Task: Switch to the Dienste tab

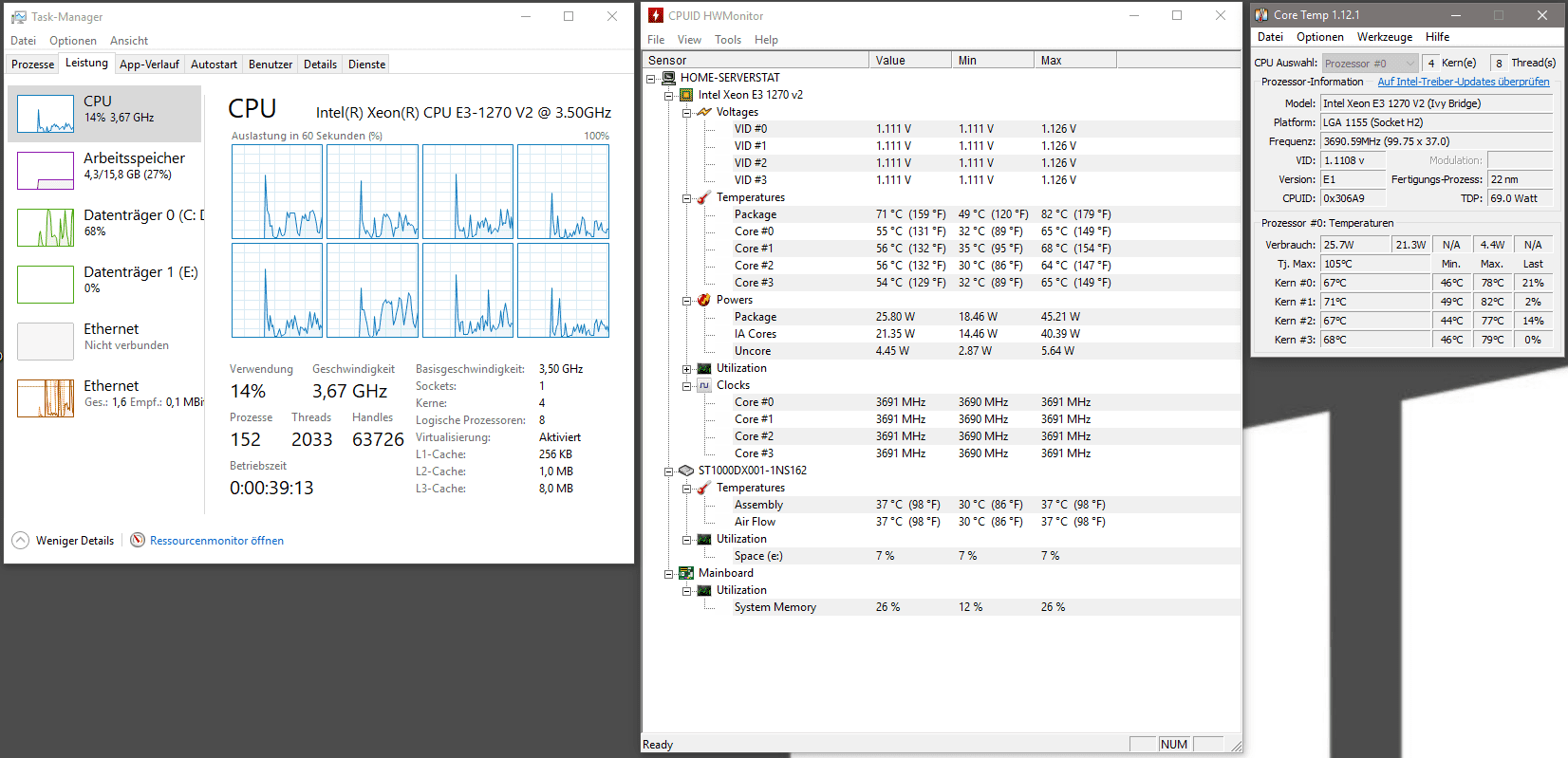Action: [x=366, y=65]
